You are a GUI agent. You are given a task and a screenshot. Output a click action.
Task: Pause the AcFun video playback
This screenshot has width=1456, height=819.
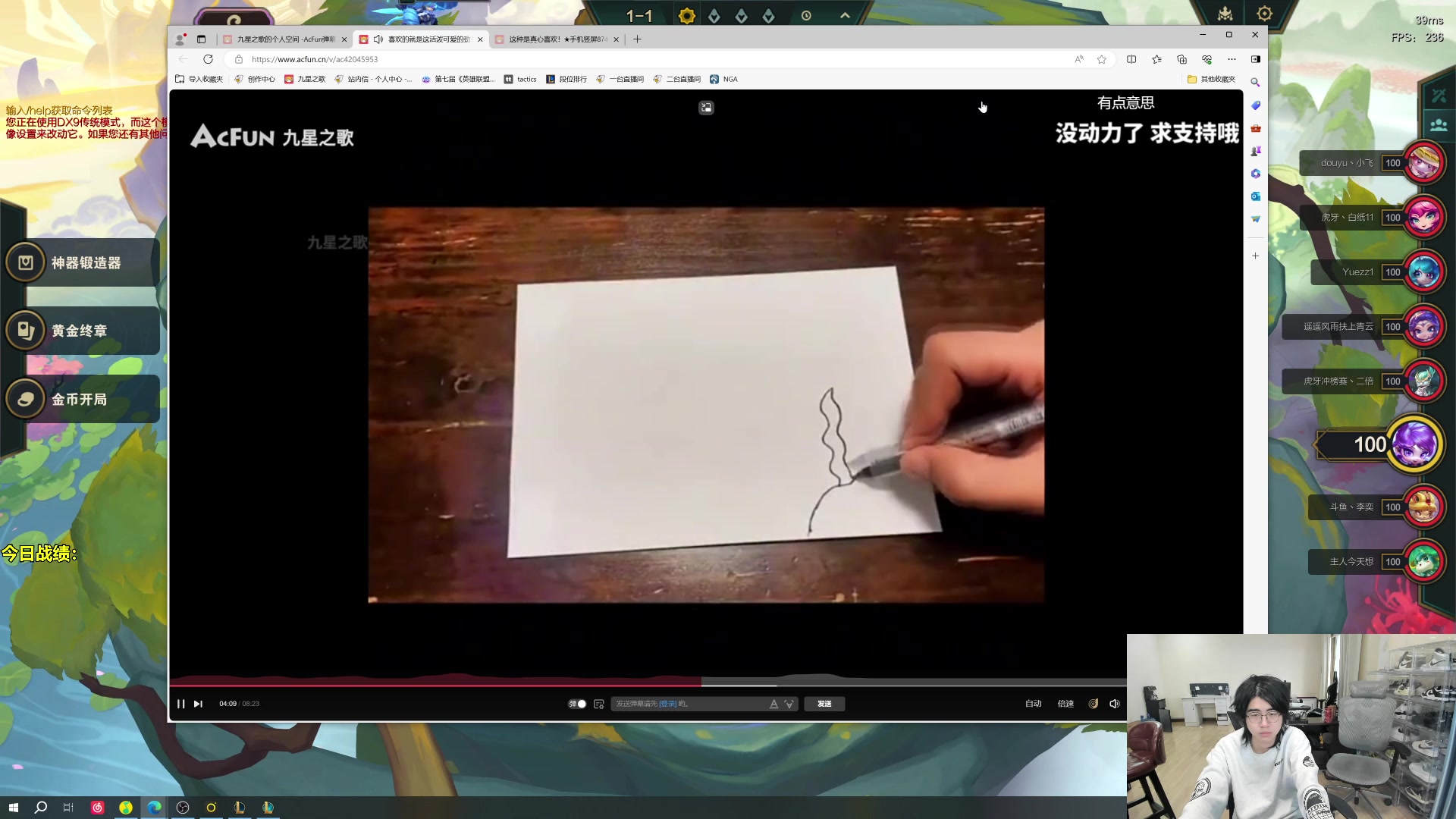pyautogui.click(x=180, y=704)
